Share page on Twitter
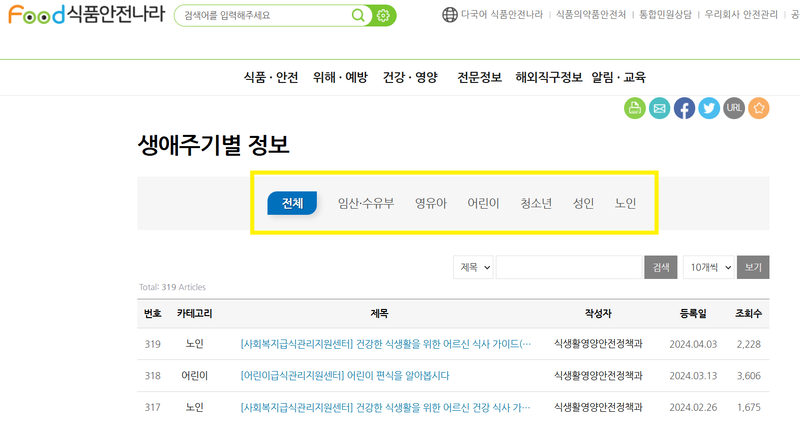The image size is (800, 423). pos(709,108)
